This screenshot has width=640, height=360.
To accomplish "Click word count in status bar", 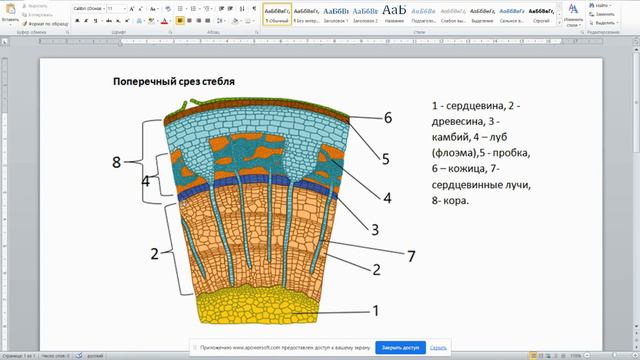I will (56, 356).
